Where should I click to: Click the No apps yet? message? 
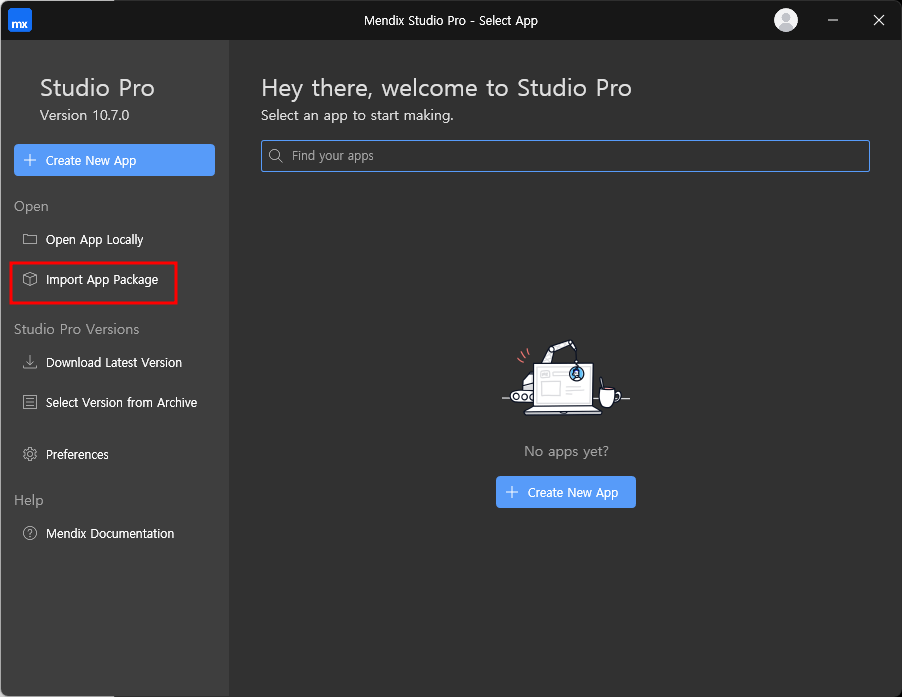(566, 451)
